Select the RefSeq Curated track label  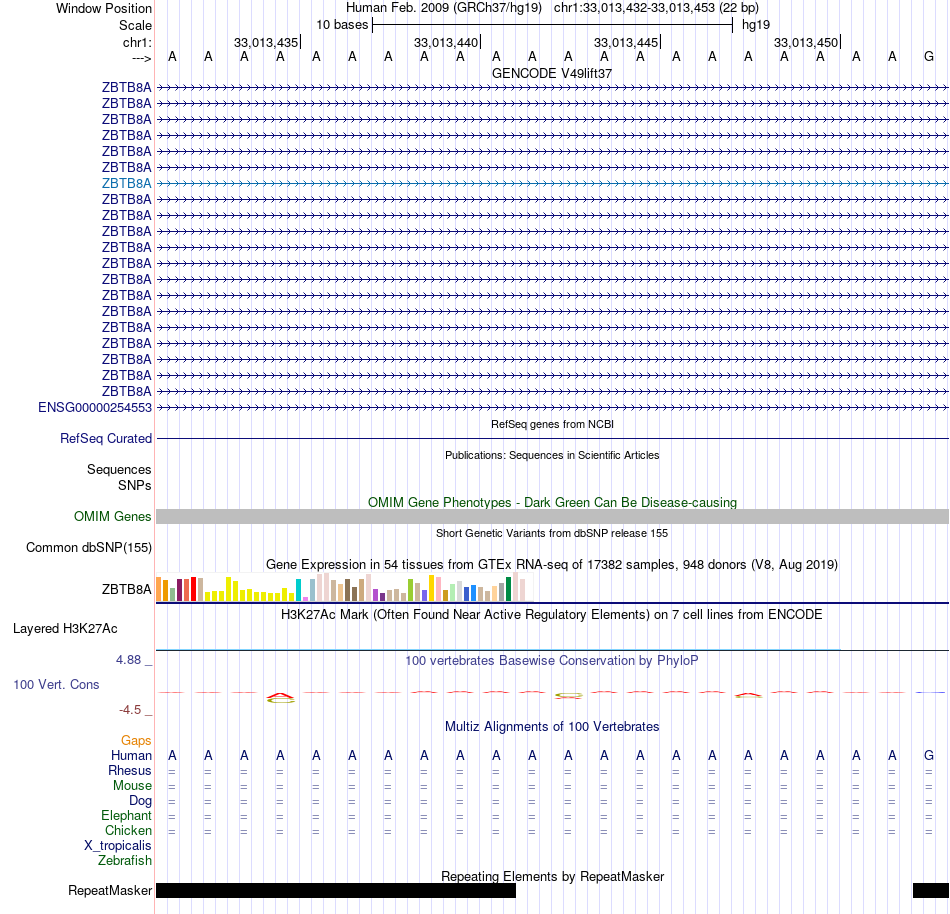tap(105, 439)
